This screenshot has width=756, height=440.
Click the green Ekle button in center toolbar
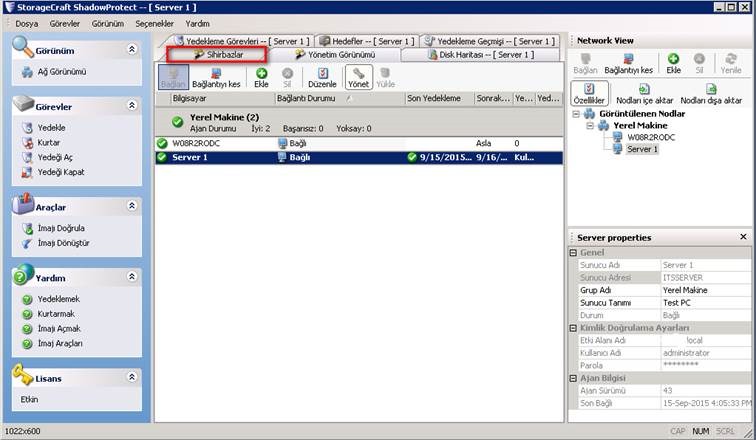coord(261,78)
